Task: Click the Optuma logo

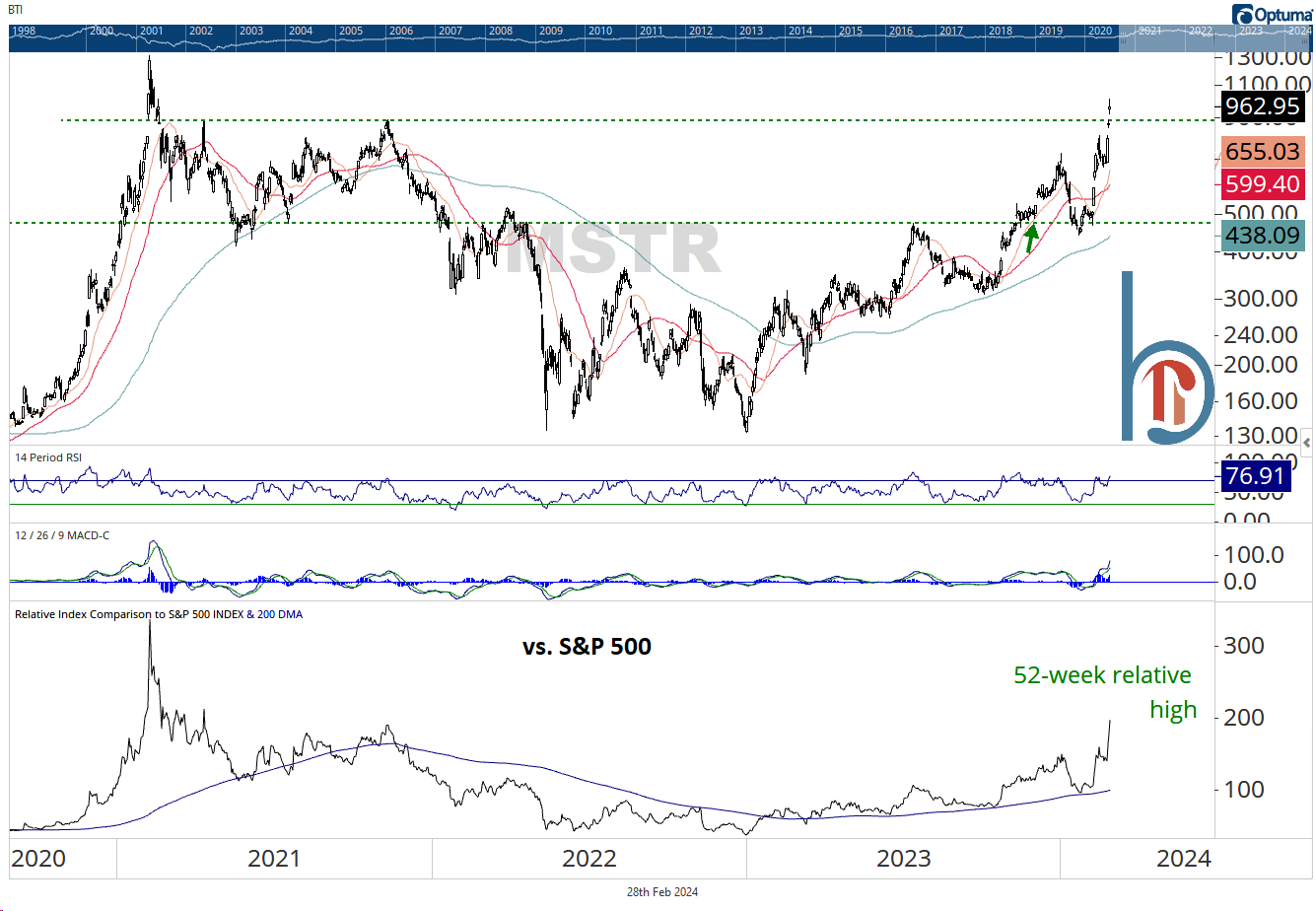Action: (x=1272, y=14)
